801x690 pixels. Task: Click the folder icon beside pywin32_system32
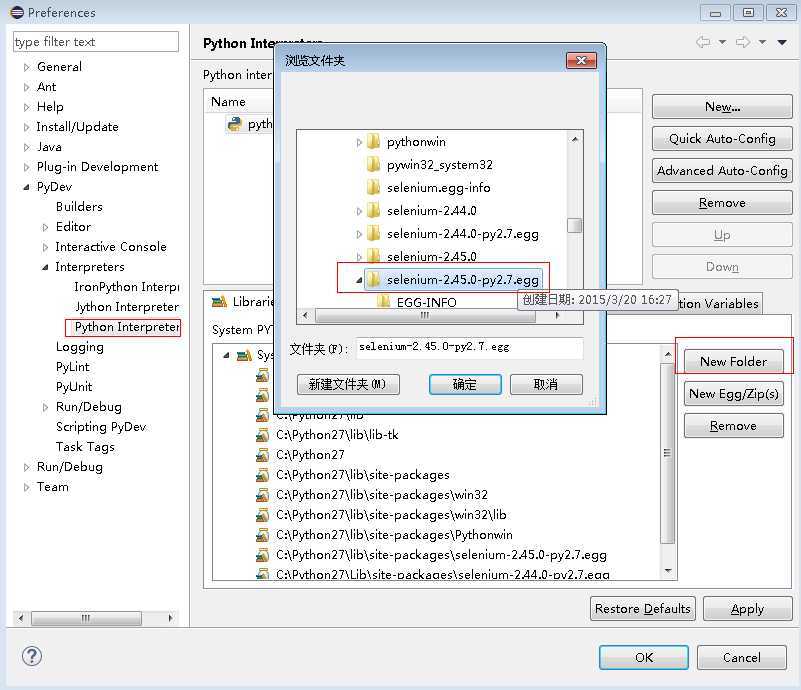[373, 164]
